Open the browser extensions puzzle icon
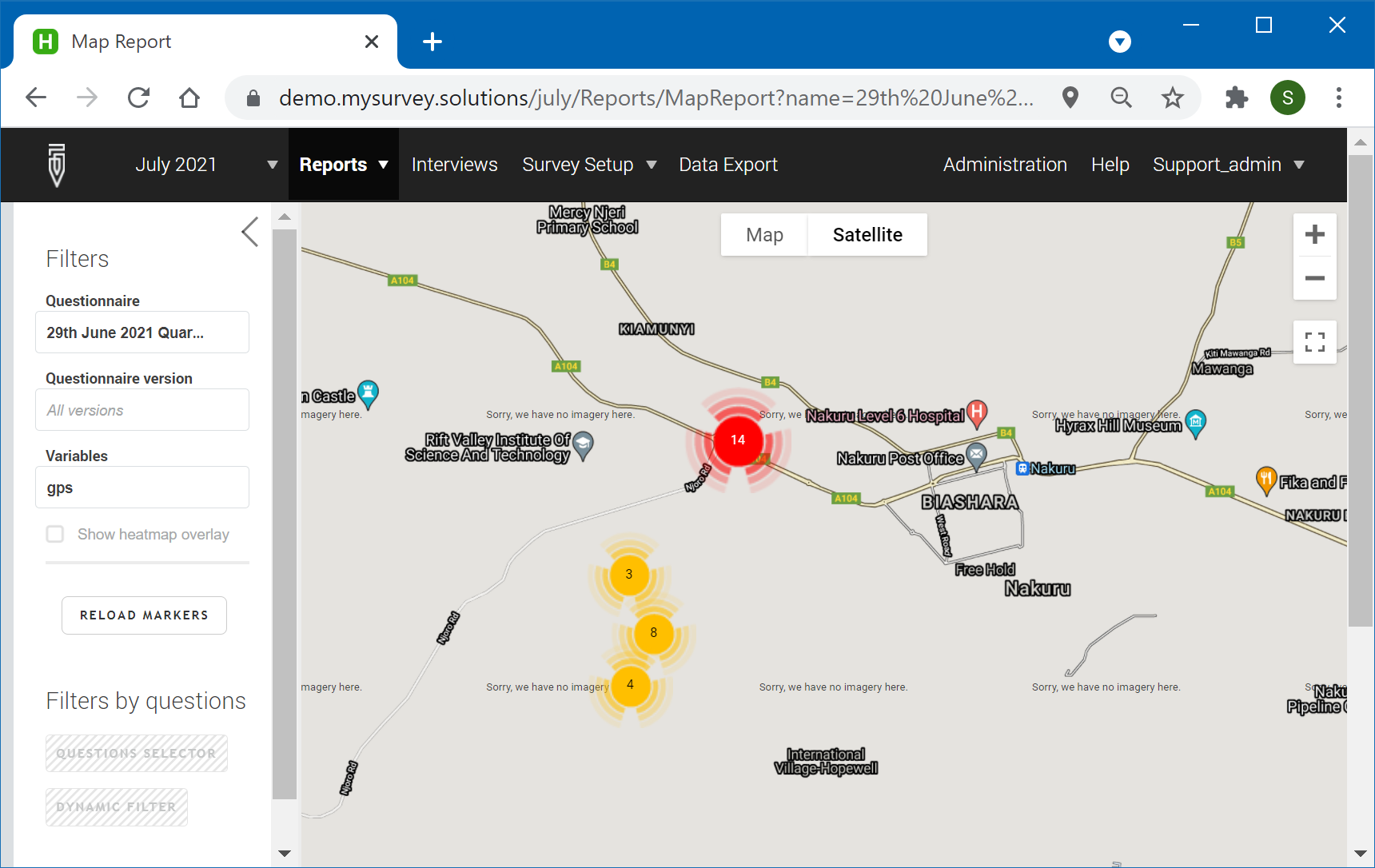Image resolution: width=1375 pixels, height=868 pixels. (1236, 97)
